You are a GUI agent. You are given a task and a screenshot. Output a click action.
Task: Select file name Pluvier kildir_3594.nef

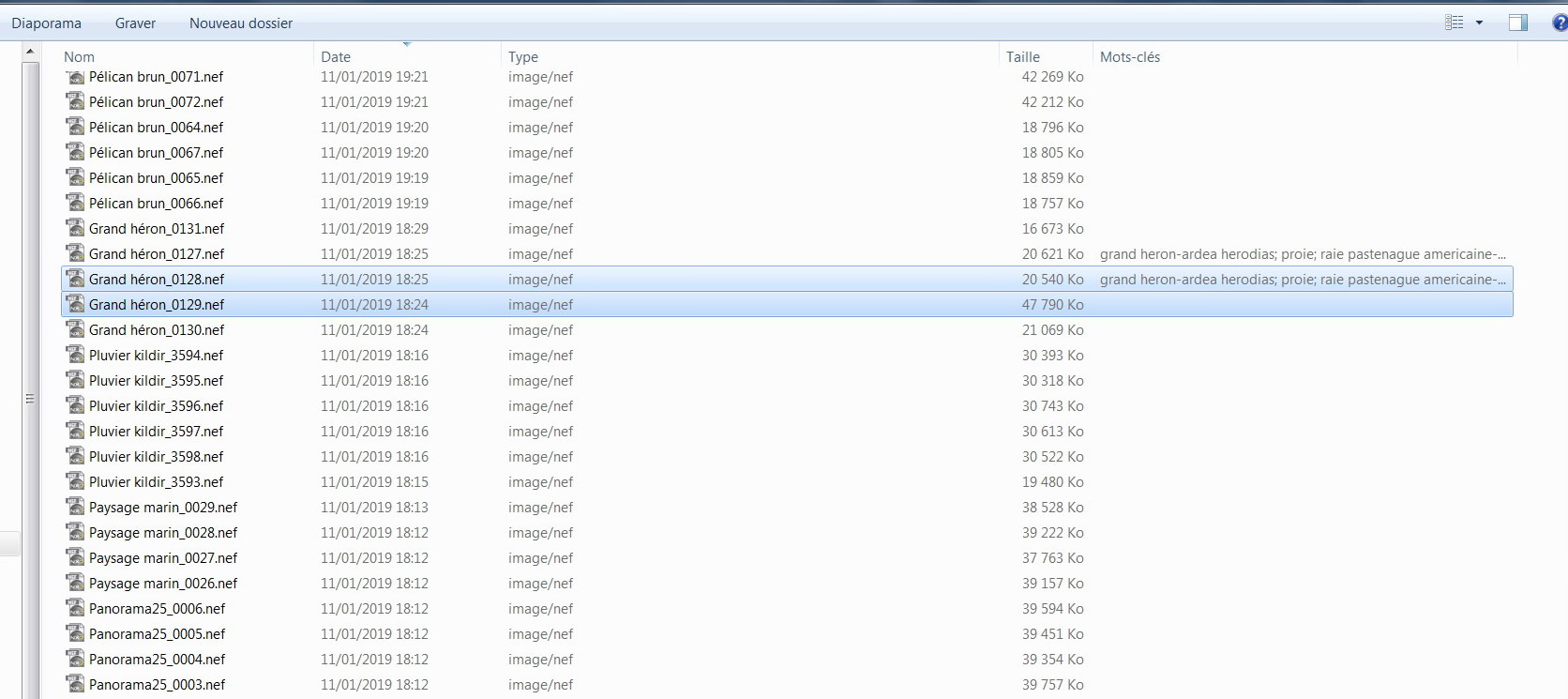pyautogui.click(x=156, y=355)
